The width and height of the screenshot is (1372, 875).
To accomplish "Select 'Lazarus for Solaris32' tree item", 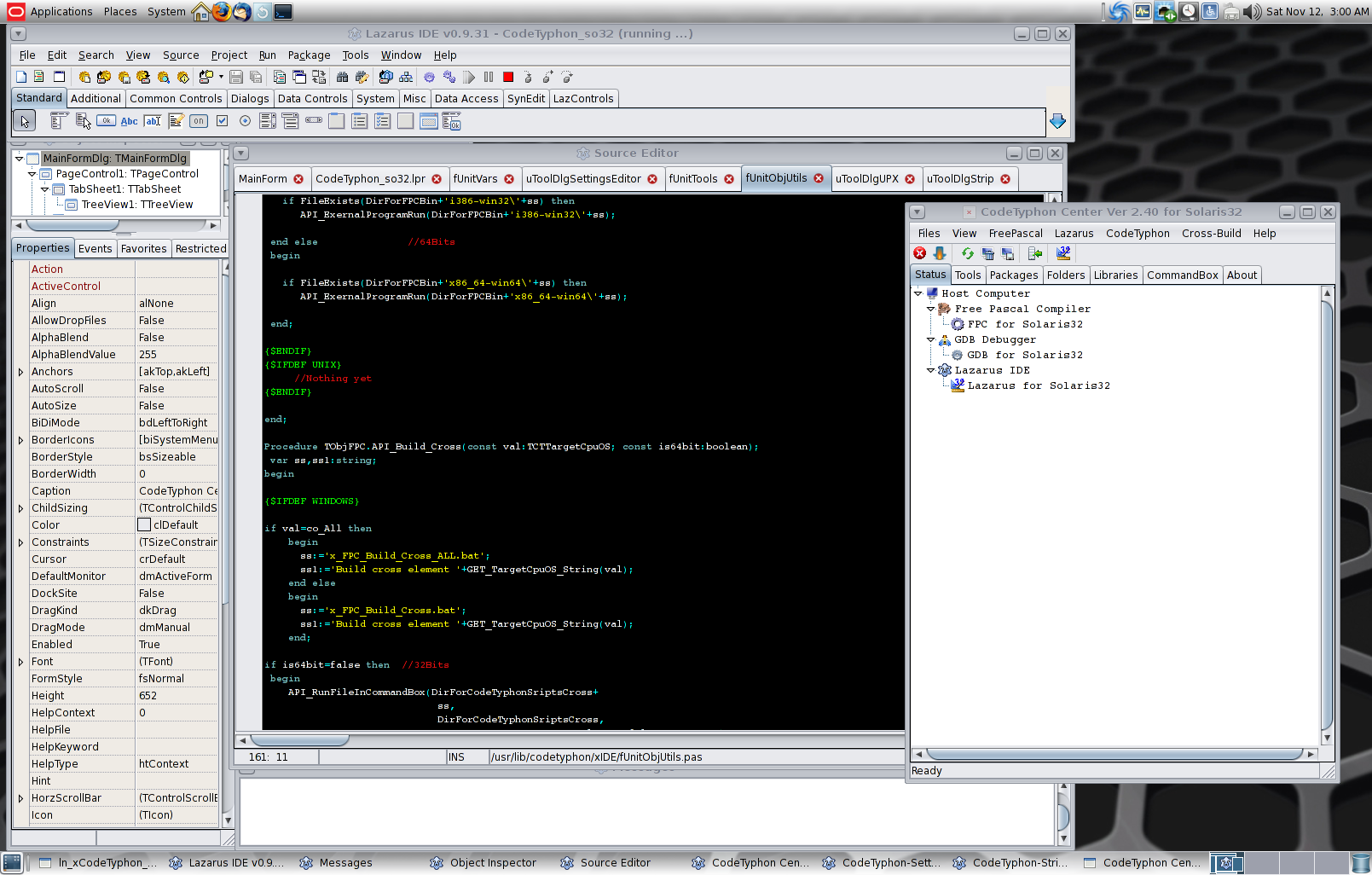I will (1039, 385).
